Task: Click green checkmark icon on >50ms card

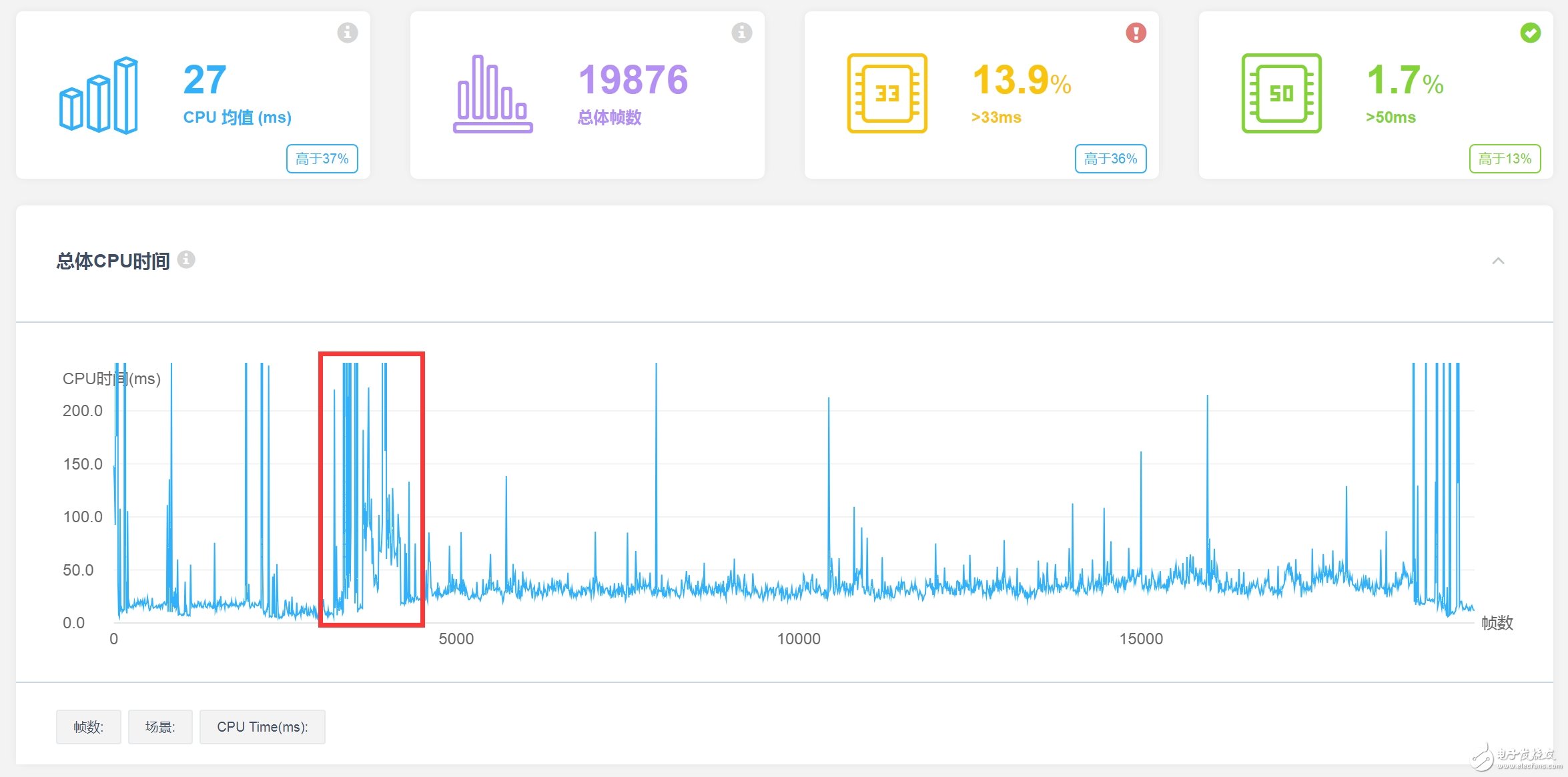Action: click(x=1530, y=32)
